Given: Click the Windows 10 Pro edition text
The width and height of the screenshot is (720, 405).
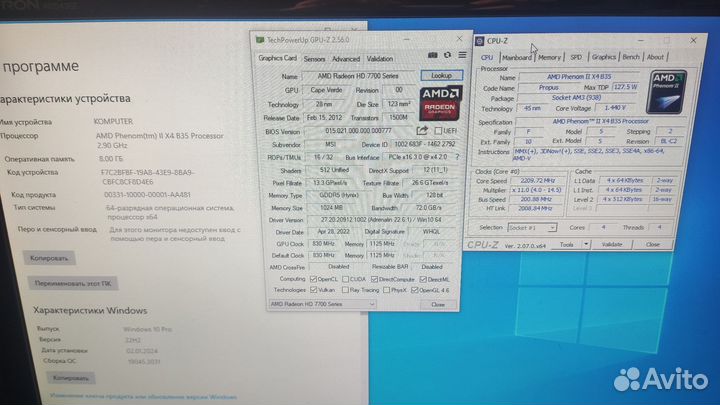Looking at the screenshot, I should (x=147, y=329).
